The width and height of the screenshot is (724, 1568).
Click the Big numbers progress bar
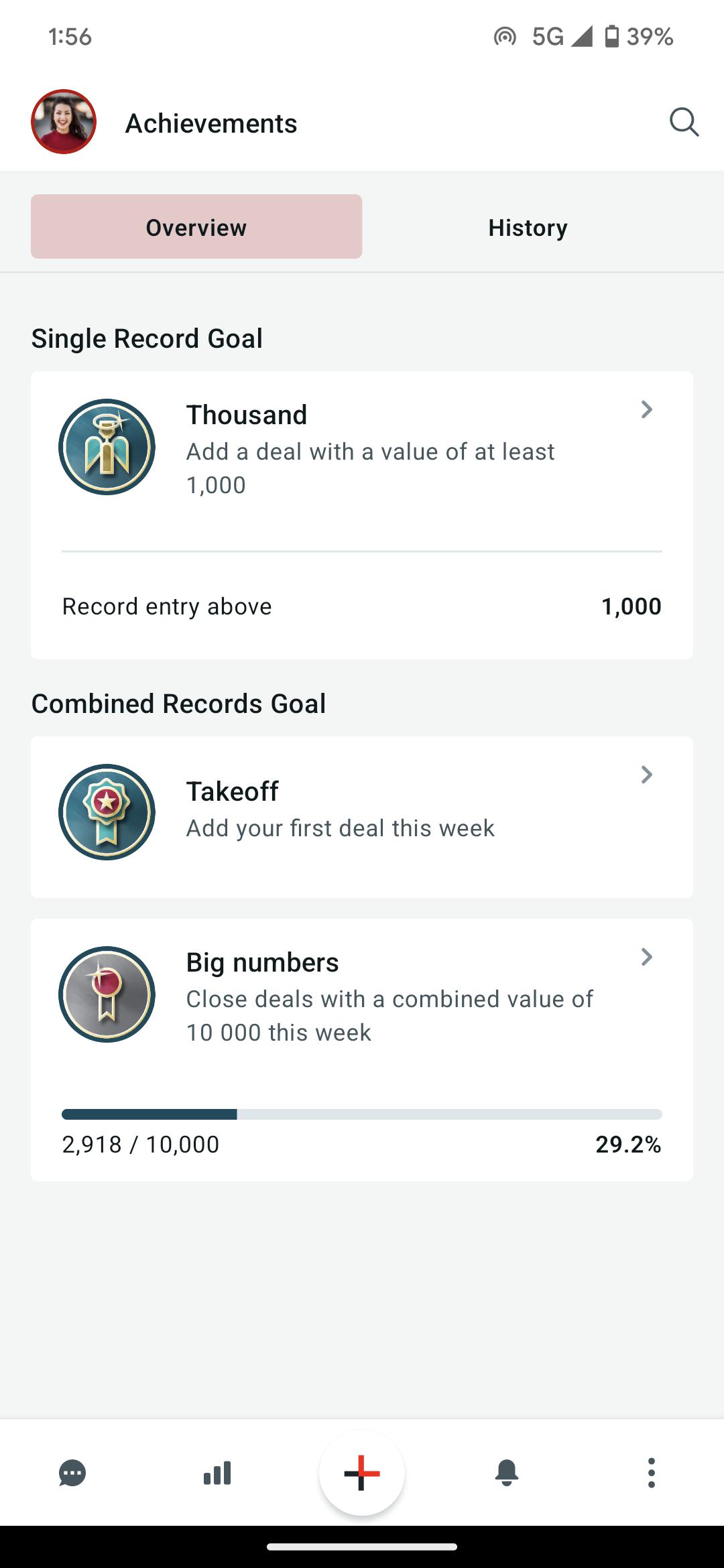(362, 1114)
